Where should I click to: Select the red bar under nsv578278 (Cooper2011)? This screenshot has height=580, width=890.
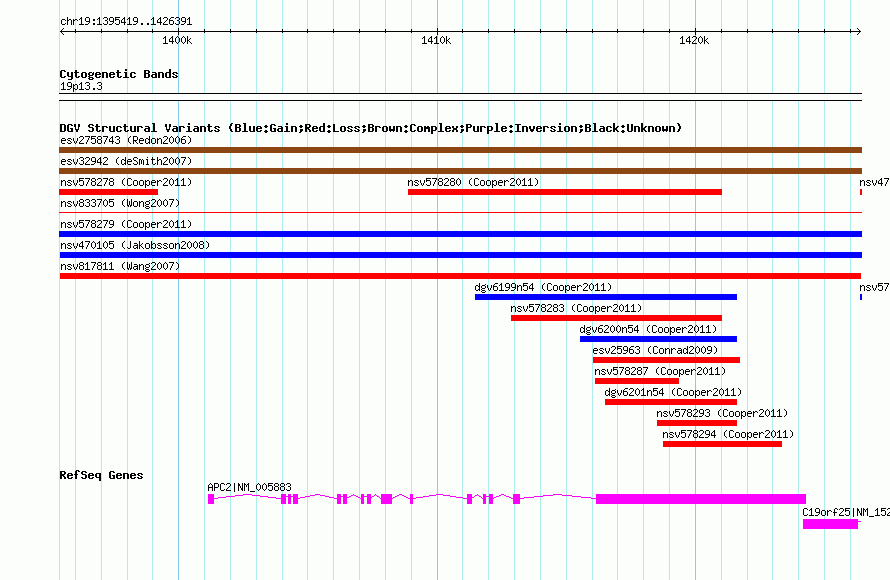108,192
